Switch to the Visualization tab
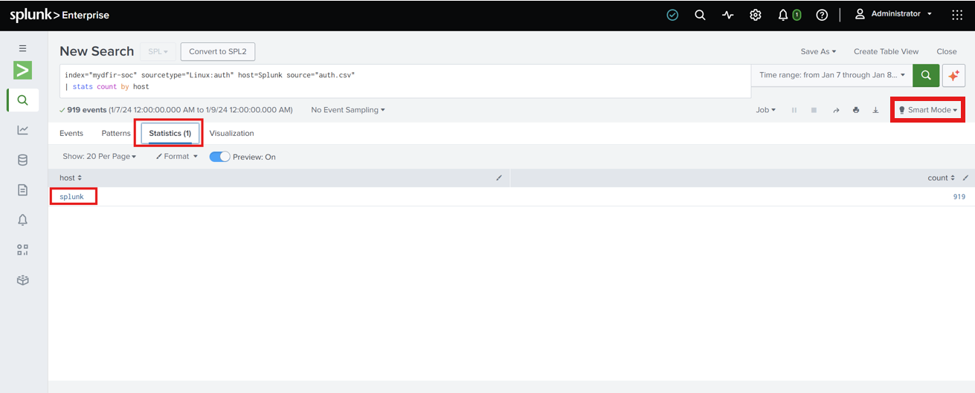975x393 pixels. pyautogui.click(x=231, y=133)
